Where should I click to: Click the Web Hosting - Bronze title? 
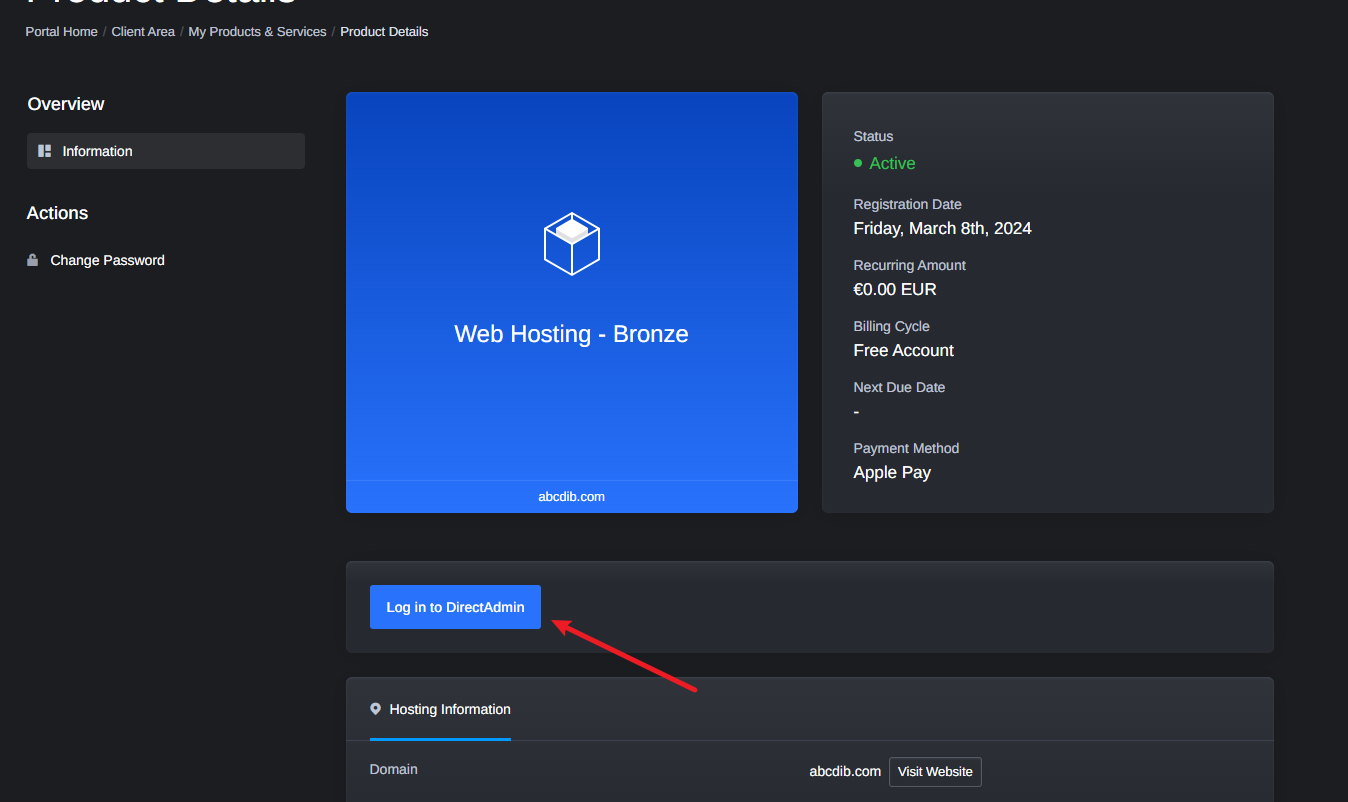[572, 334]
